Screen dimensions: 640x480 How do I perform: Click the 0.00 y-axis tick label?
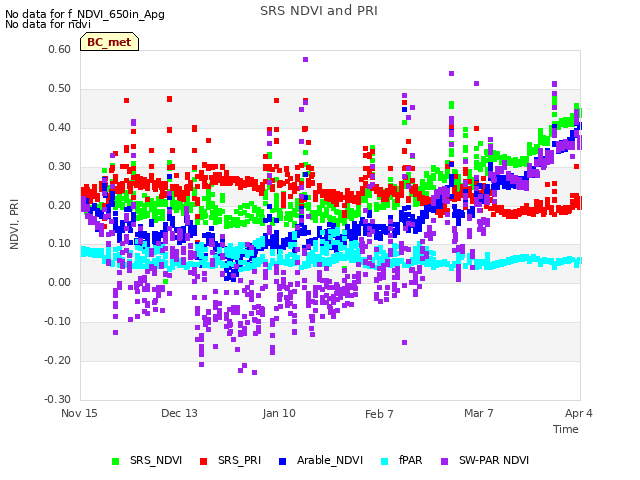click(59, 282)
